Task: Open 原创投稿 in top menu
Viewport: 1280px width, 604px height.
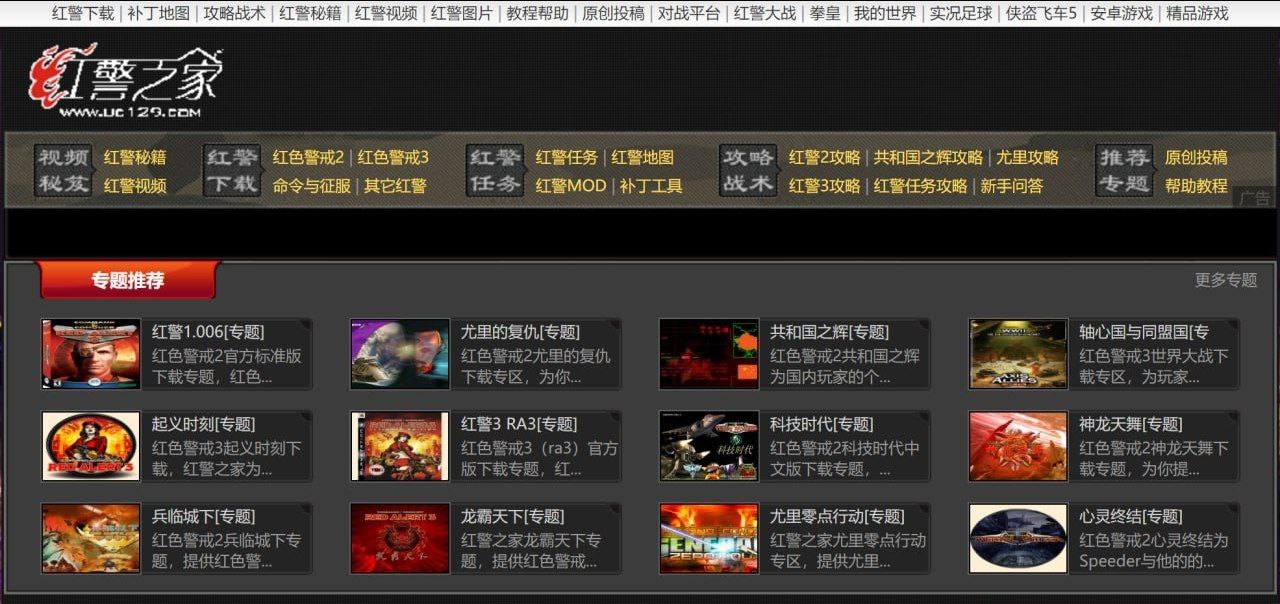Action: [614, 13]
